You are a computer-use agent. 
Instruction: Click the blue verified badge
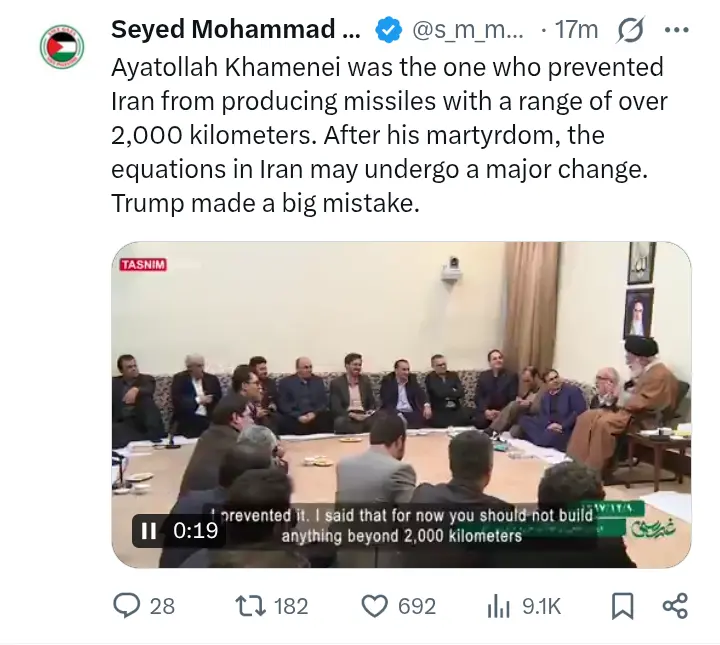click(x=388, y=30)
